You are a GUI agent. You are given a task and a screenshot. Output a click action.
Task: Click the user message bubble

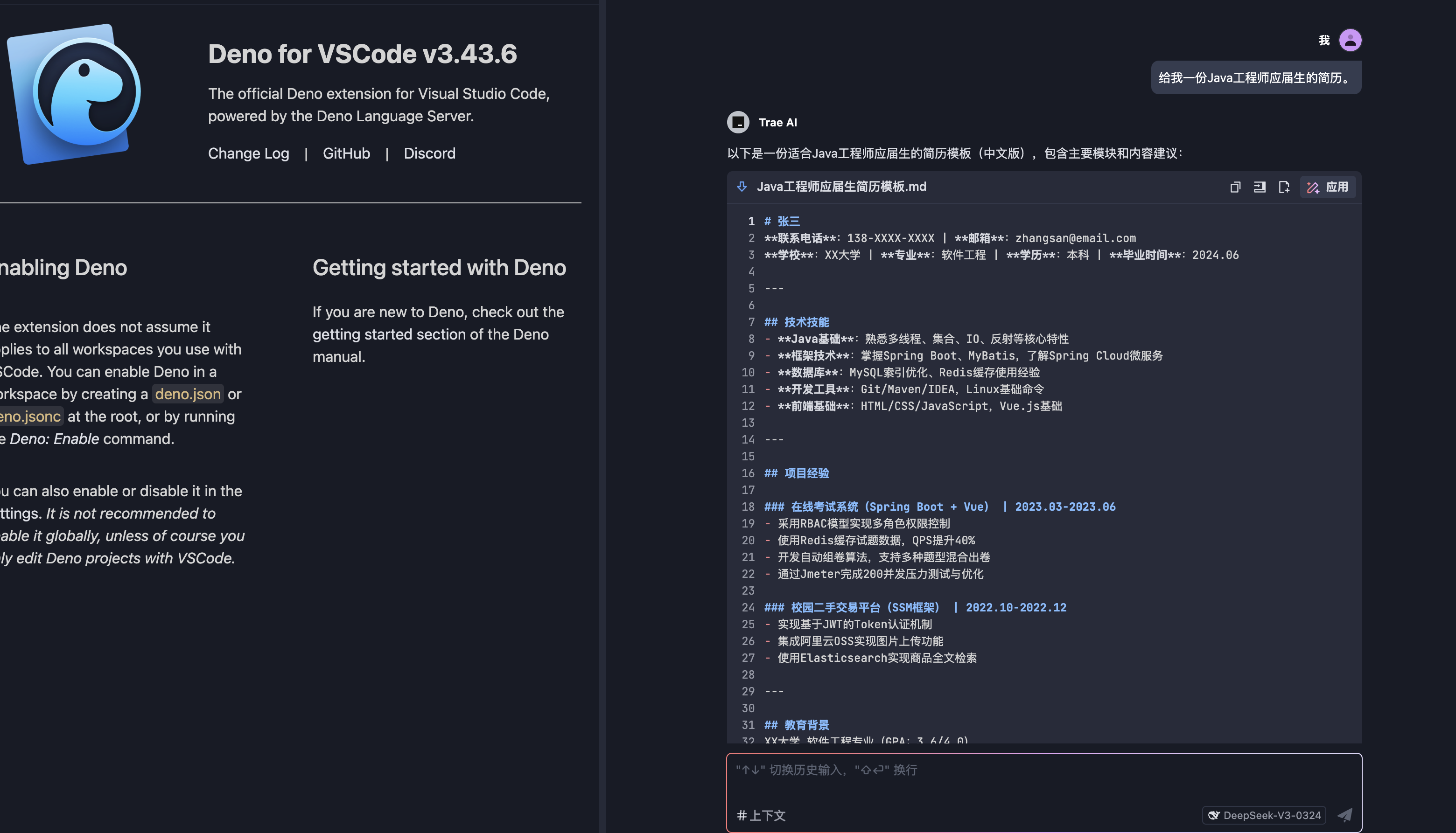[1256, 78]
